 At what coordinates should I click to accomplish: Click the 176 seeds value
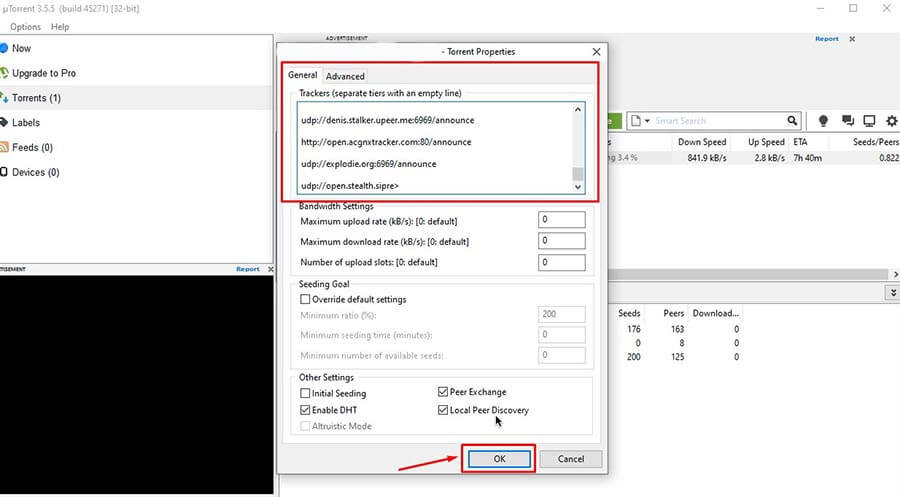click(x=634, y=329)
